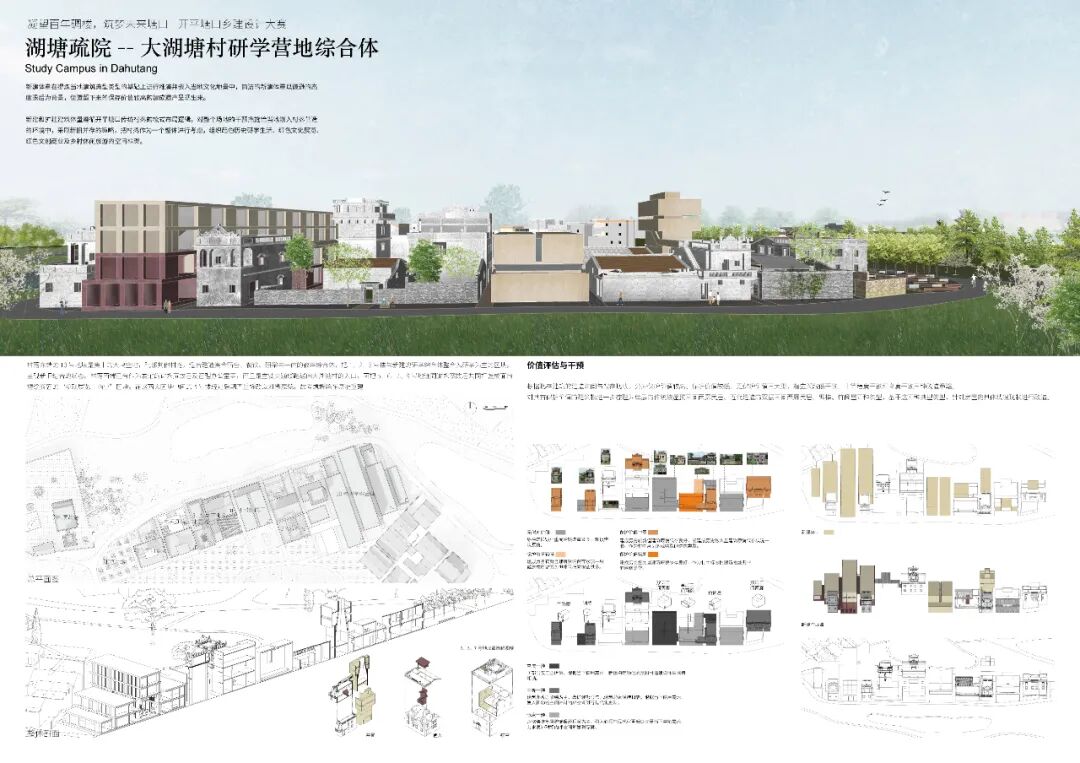Open the beige new-volume intervention diagram
Screen dimensions: 1080x763
[930, 482]
